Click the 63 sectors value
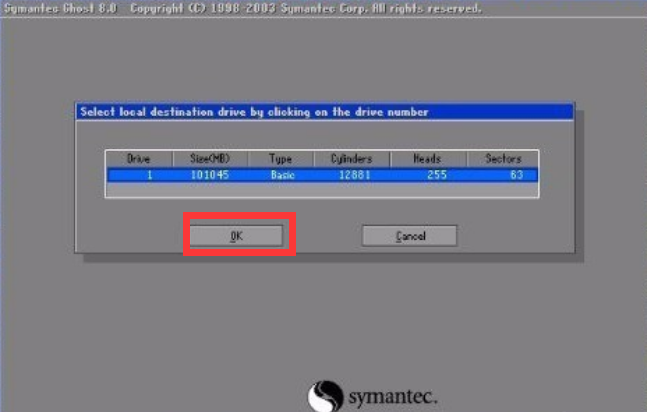 pyautogui.click(x=516, y=174)
